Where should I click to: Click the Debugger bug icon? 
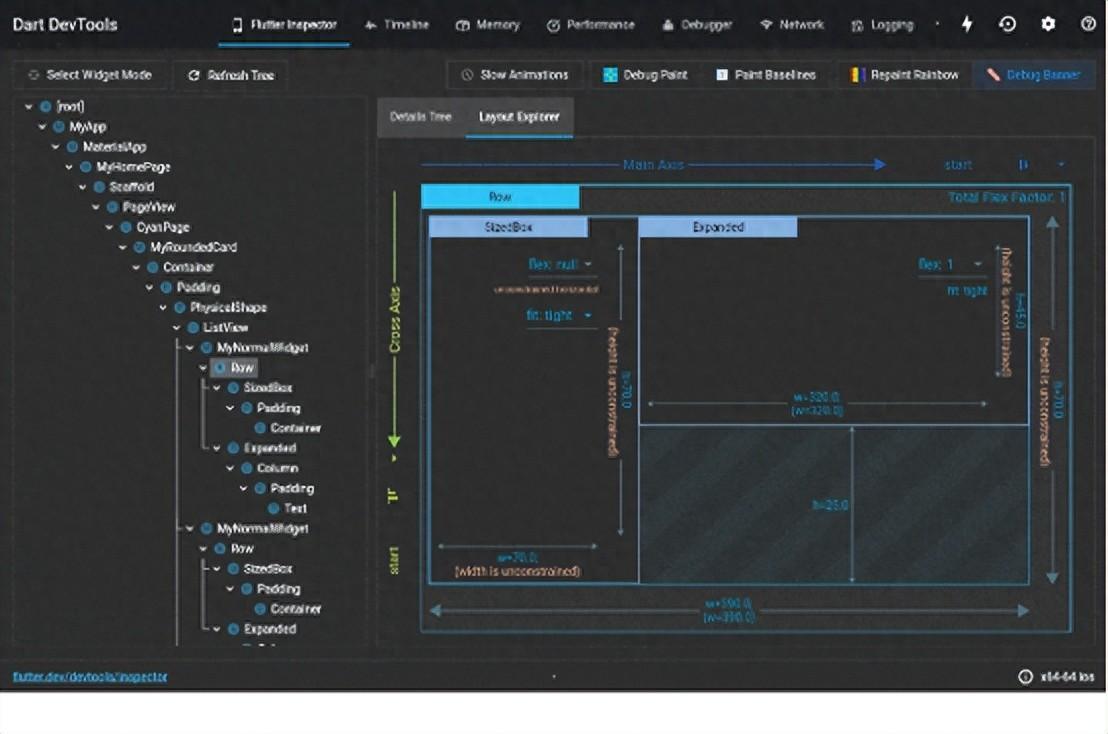point(668,25)
